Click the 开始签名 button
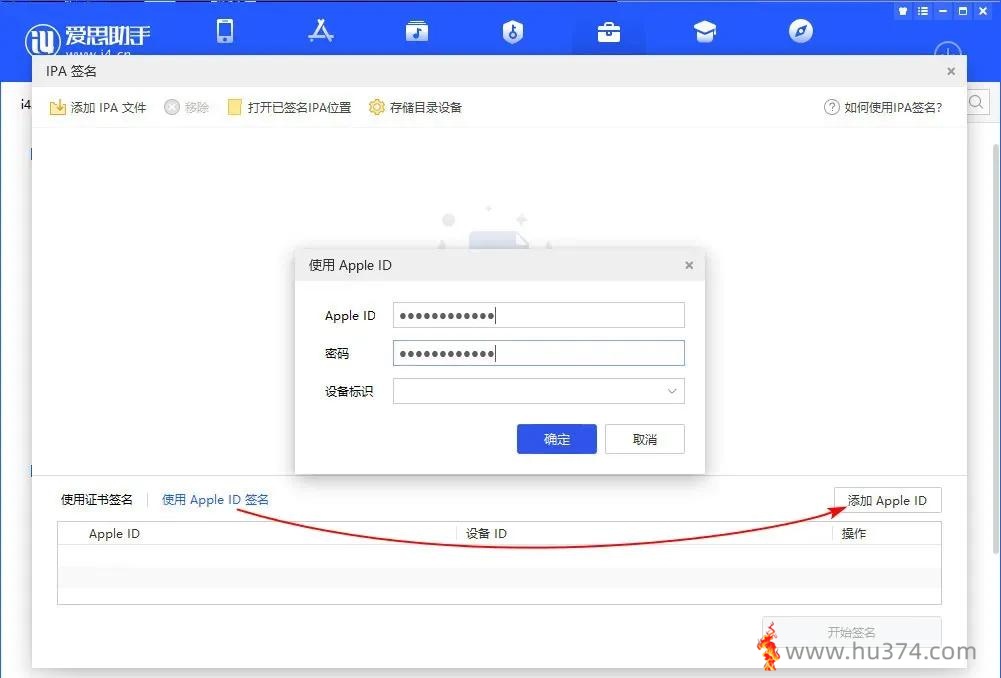1001x678 pixels. 852,632
